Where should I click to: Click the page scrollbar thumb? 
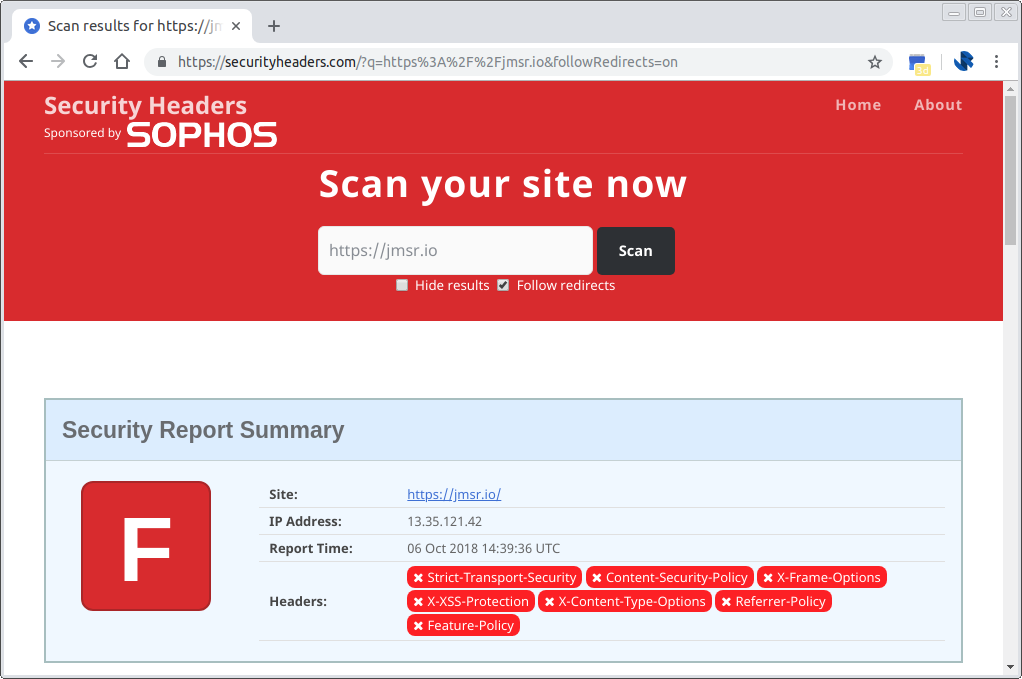(1010, 170)
